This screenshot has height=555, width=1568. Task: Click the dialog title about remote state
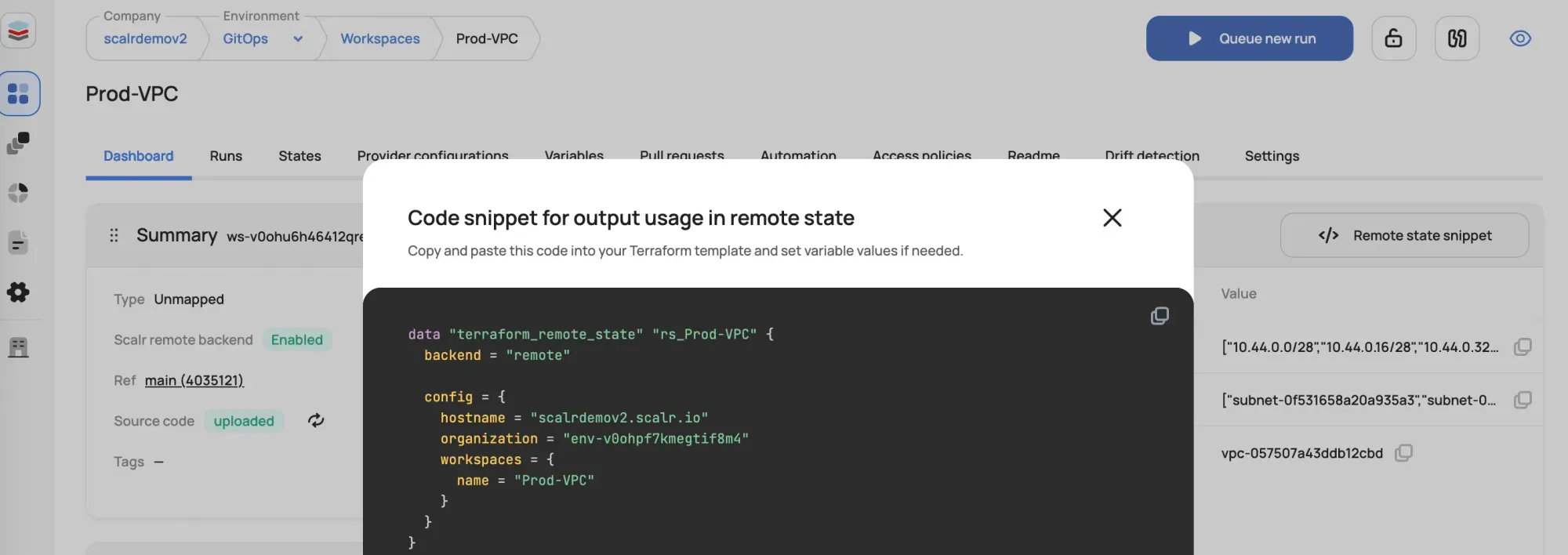631,218
